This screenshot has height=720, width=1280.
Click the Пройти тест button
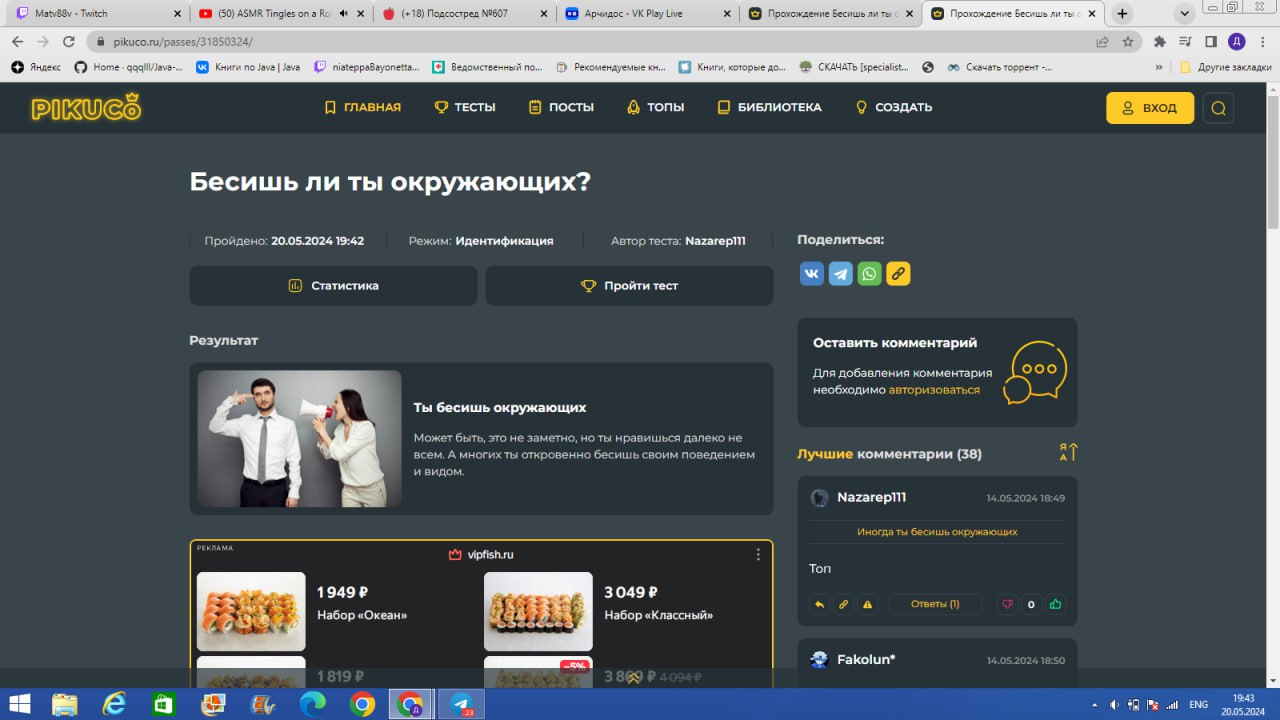pos(629,285)
